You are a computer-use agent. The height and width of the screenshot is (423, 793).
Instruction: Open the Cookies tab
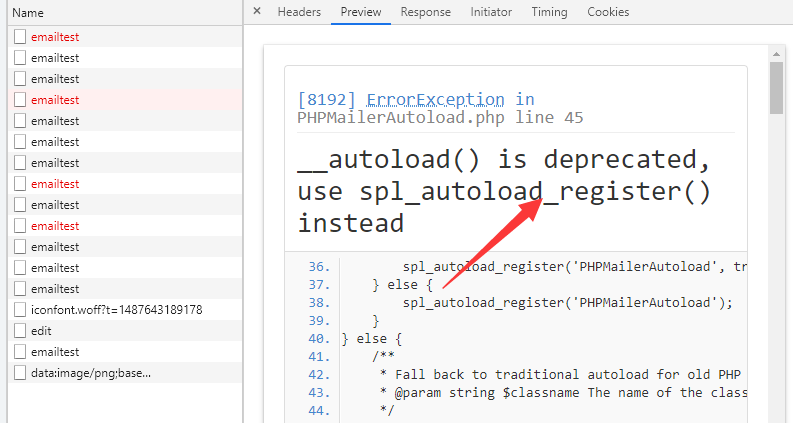click(x=608, y=12)
